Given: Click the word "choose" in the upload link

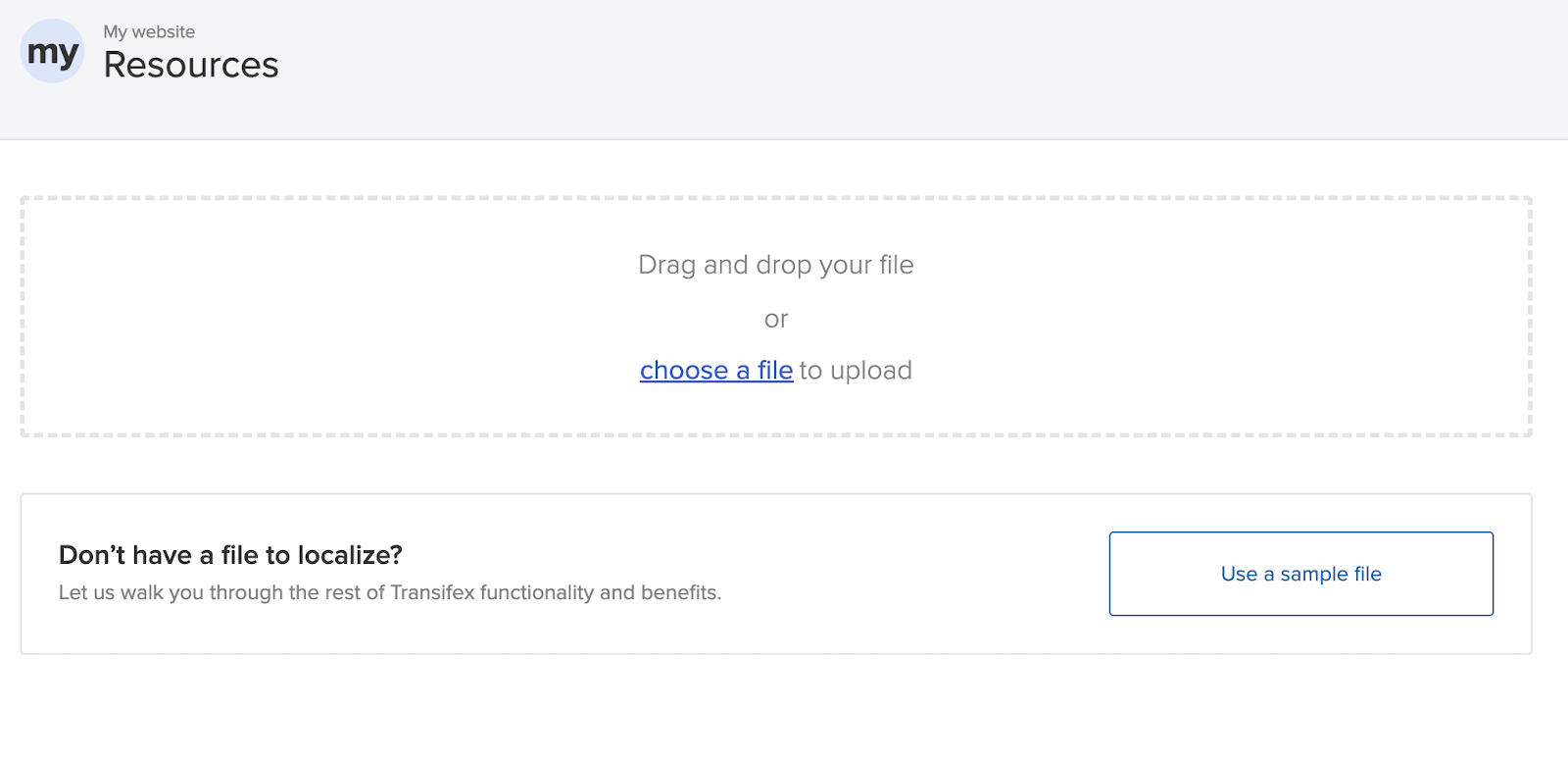Looking at the screenshot, I should click(684, 371).
